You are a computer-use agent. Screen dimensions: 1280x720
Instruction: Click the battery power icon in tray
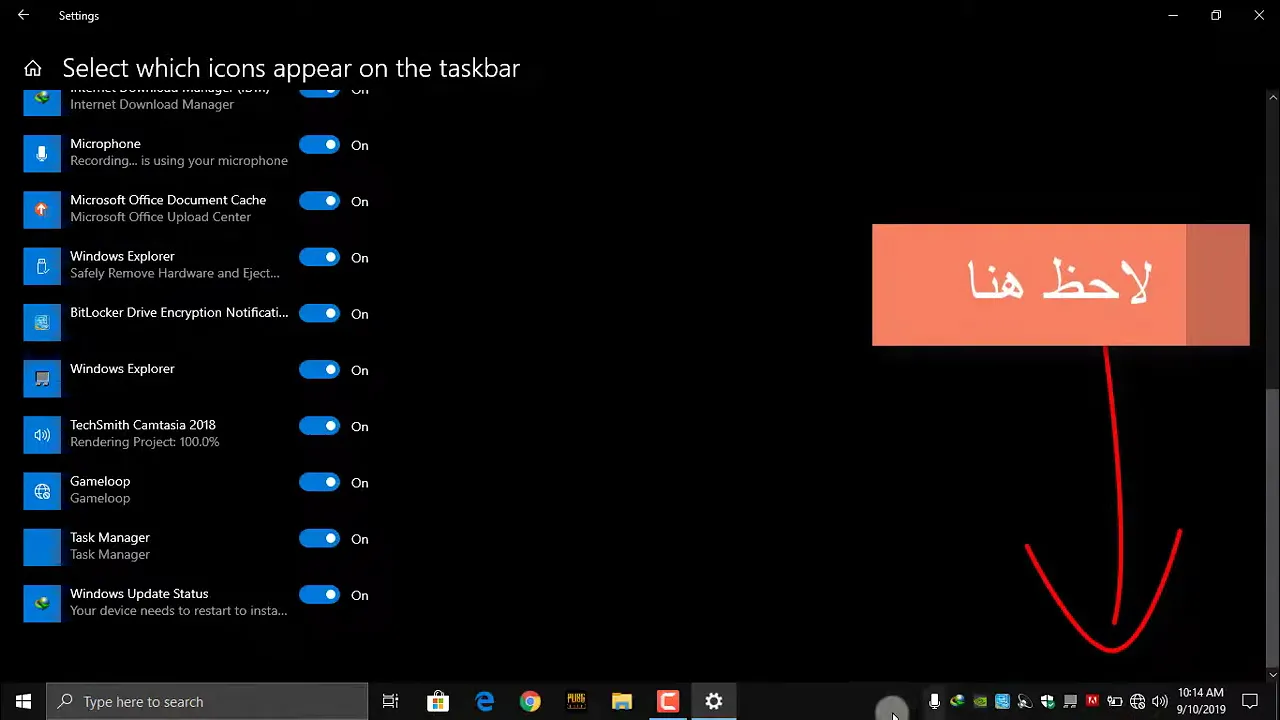pos(1114,702)
